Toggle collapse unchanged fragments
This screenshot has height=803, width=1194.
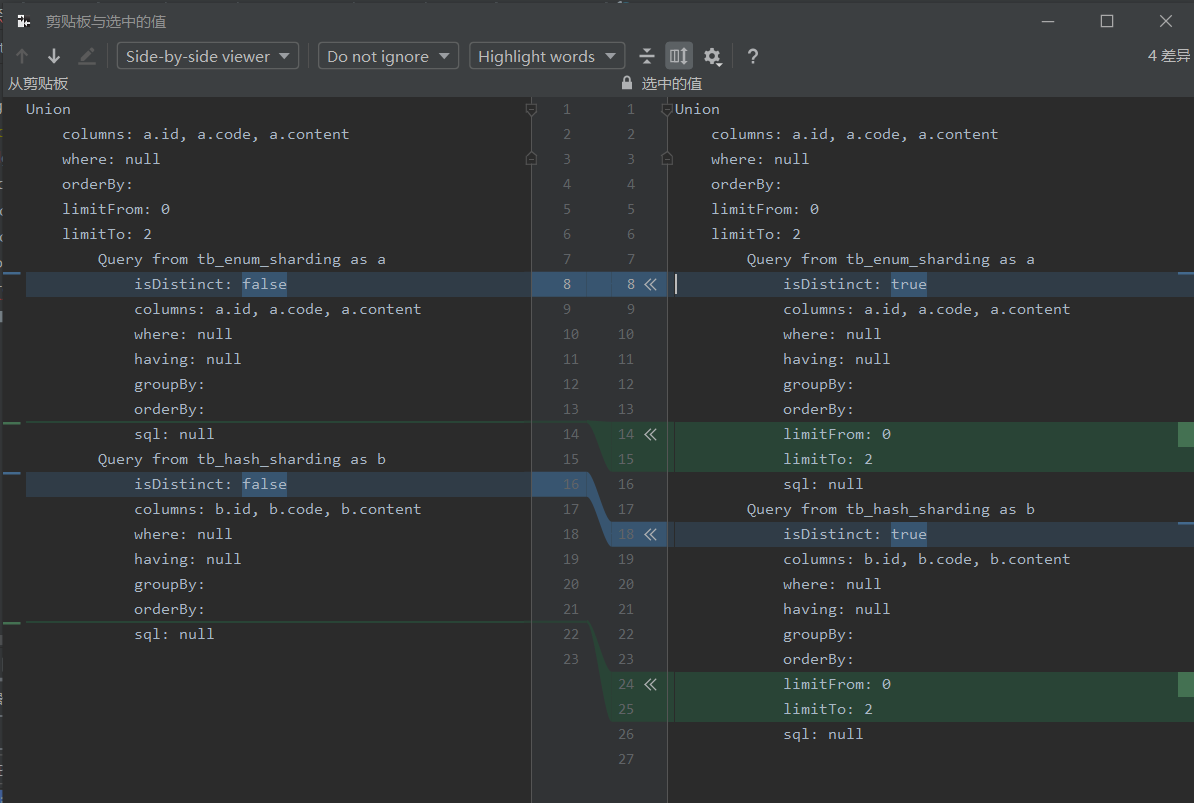point(646,56)
